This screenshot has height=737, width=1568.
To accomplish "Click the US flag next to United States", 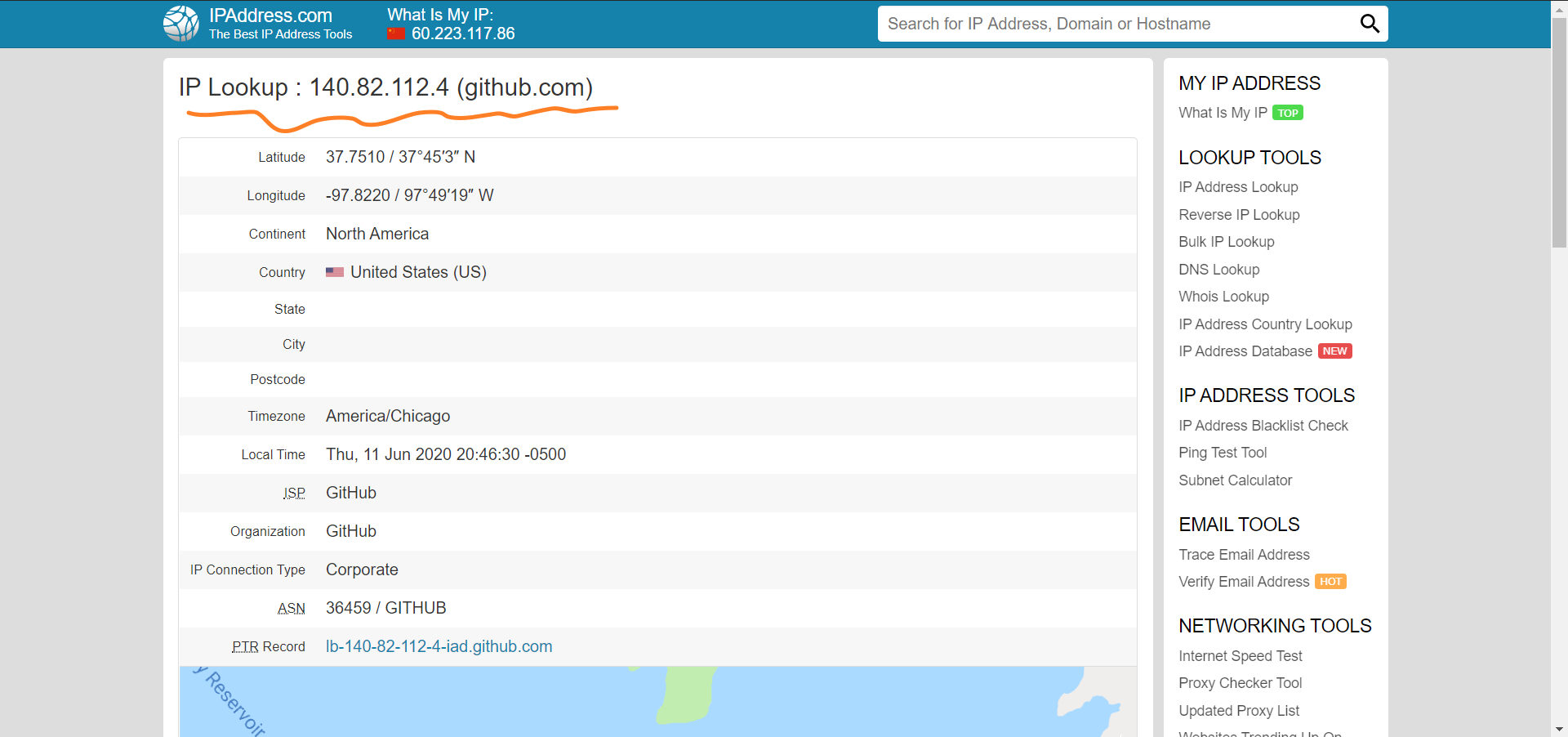I will 335,272.
